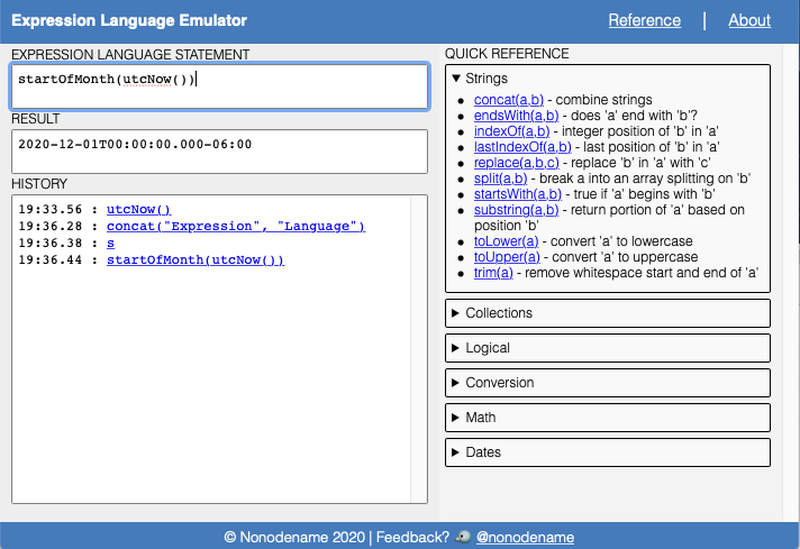Insert the toUpper(a) function

[507, 257]
